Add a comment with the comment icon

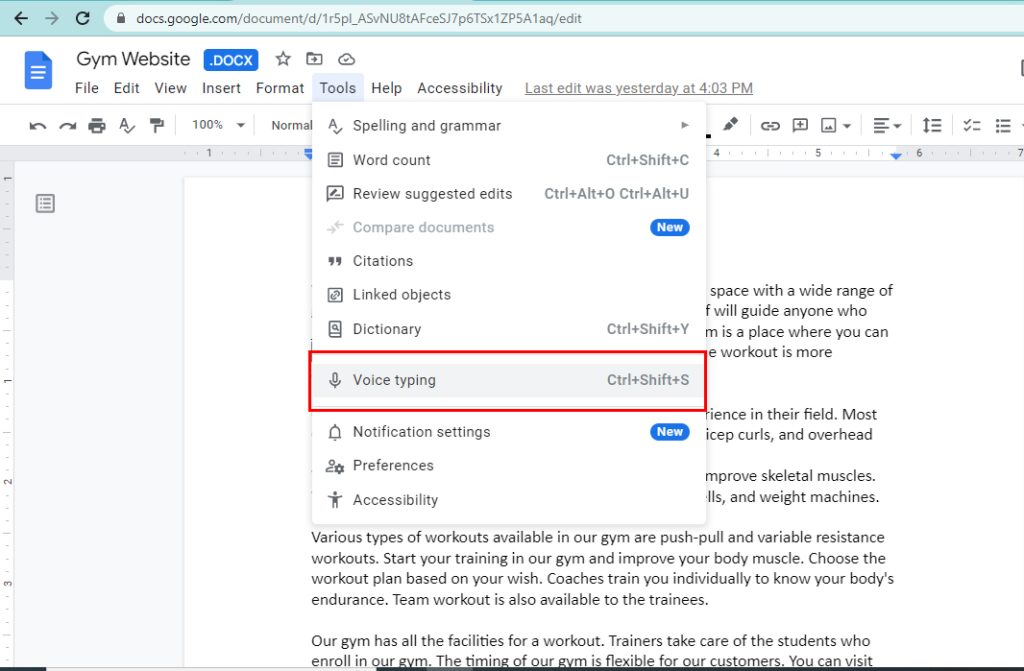click(x=801, y=125)
